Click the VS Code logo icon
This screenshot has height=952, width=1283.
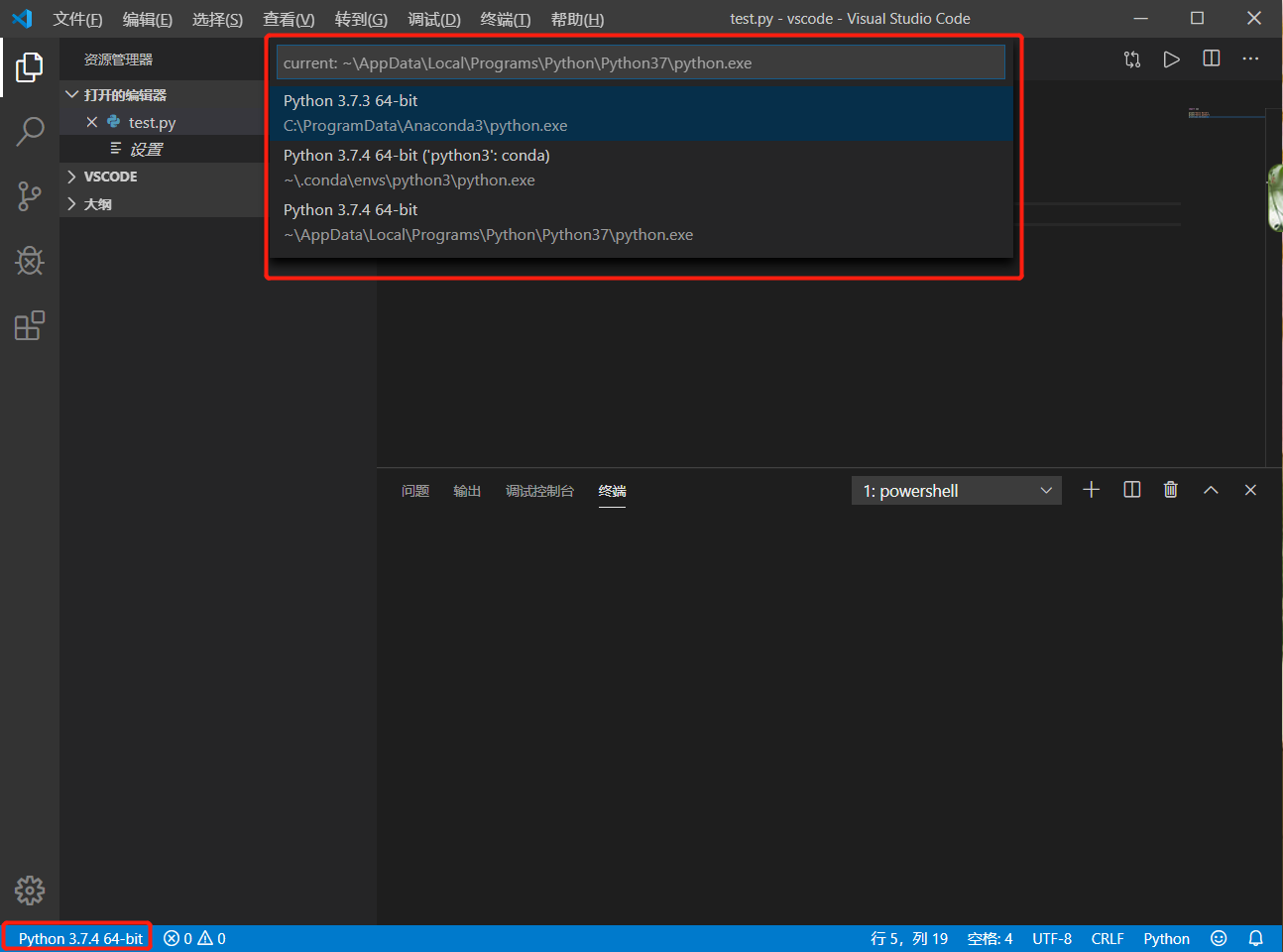22,19
